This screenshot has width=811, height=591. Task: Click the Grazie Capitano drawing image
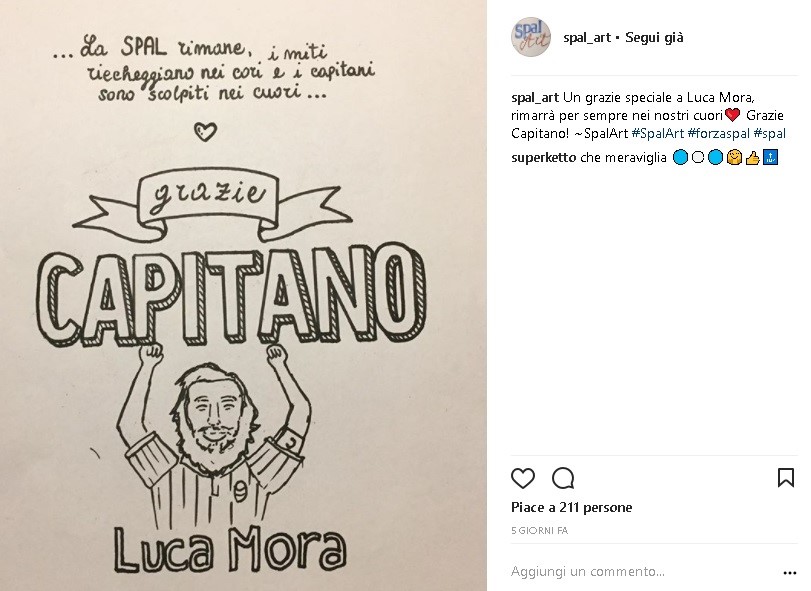pos(243,295)
